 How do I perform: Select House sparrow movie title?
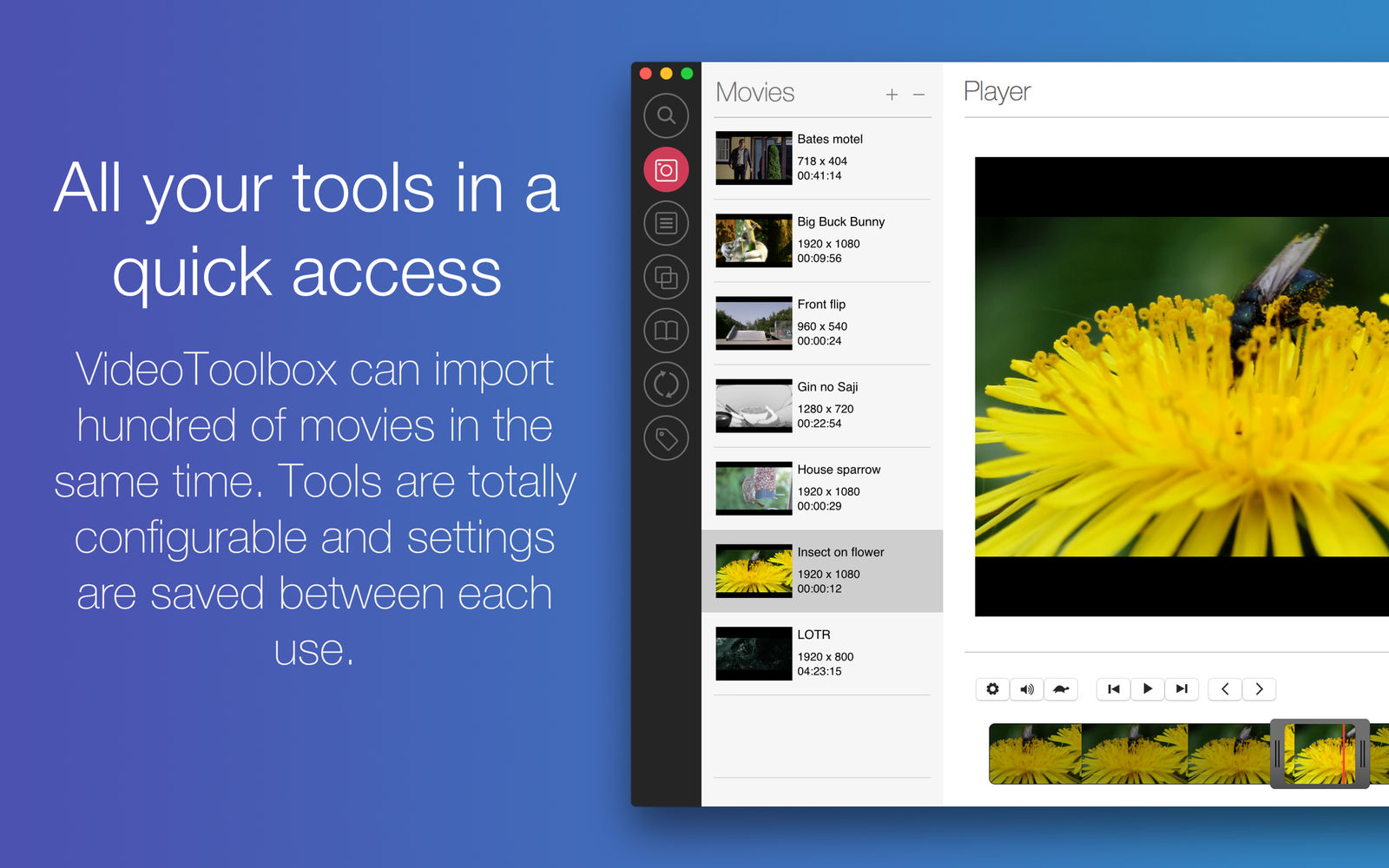tap(839, 470)
